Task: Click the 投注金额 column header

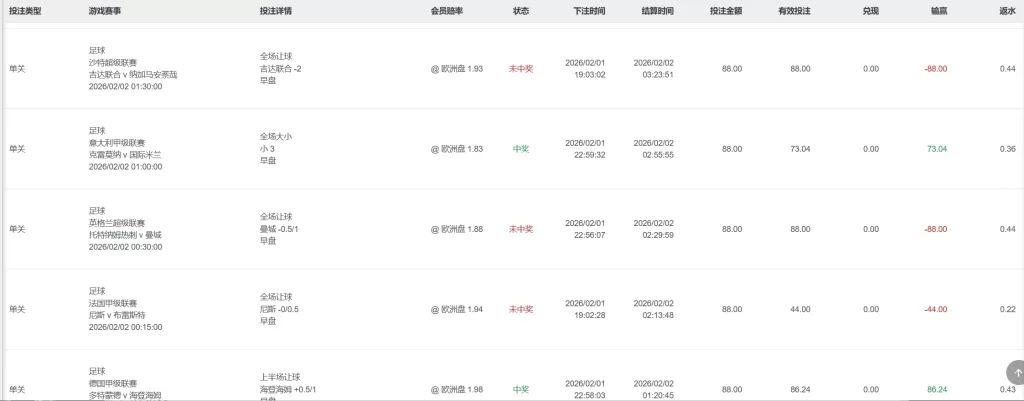Action: point(725,11)
